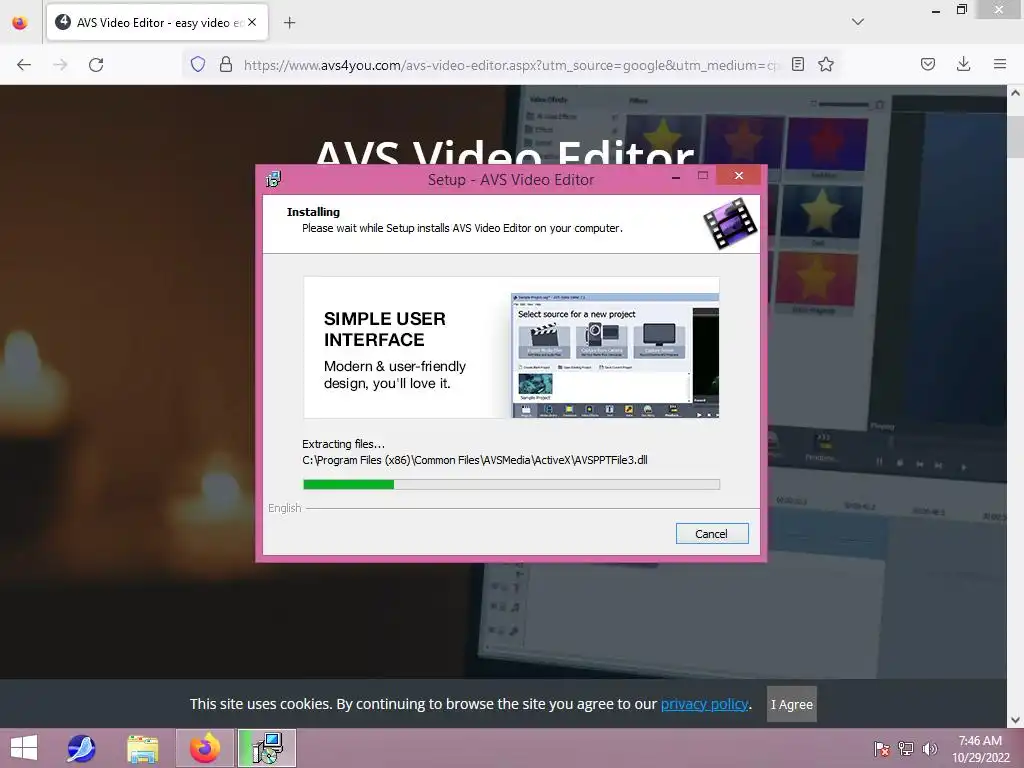Click the installer title bar icon
The width and height of the screenshot is (1024, 768).
[x=274, y=179]
